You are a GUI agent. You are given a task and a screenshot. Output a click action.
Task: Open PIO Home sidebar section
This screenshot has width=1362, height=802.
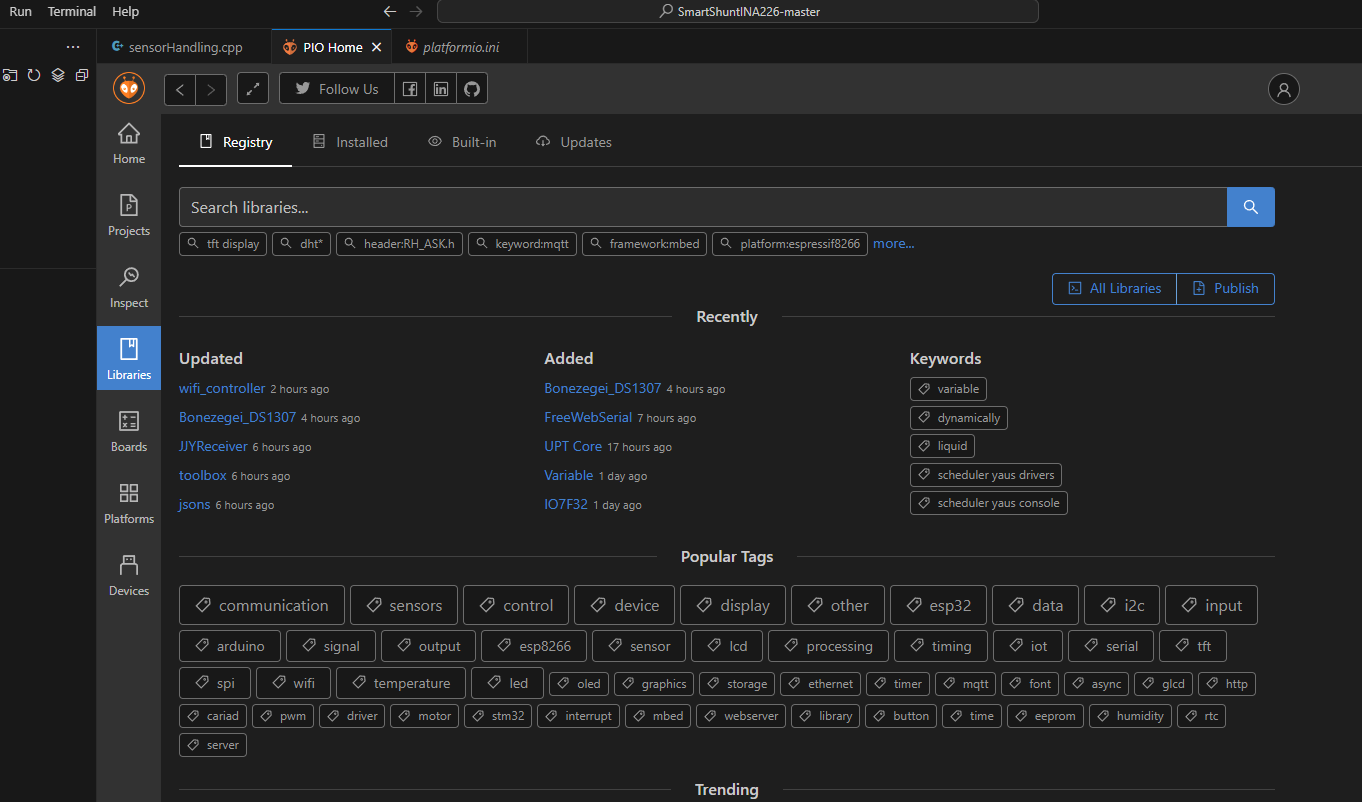[x=128, y=144]
